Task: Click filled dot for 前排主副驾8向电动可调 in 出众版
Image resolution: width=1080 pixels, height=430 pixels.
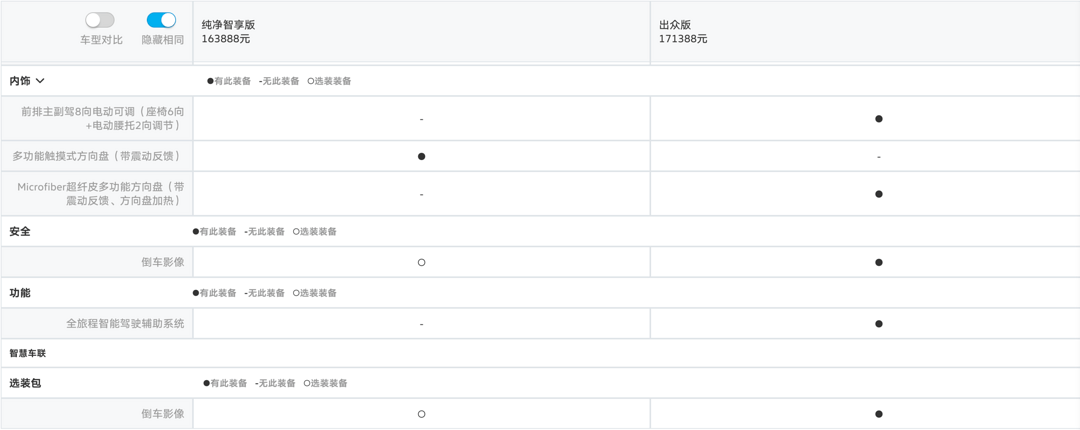Action: tap(879, 119)
